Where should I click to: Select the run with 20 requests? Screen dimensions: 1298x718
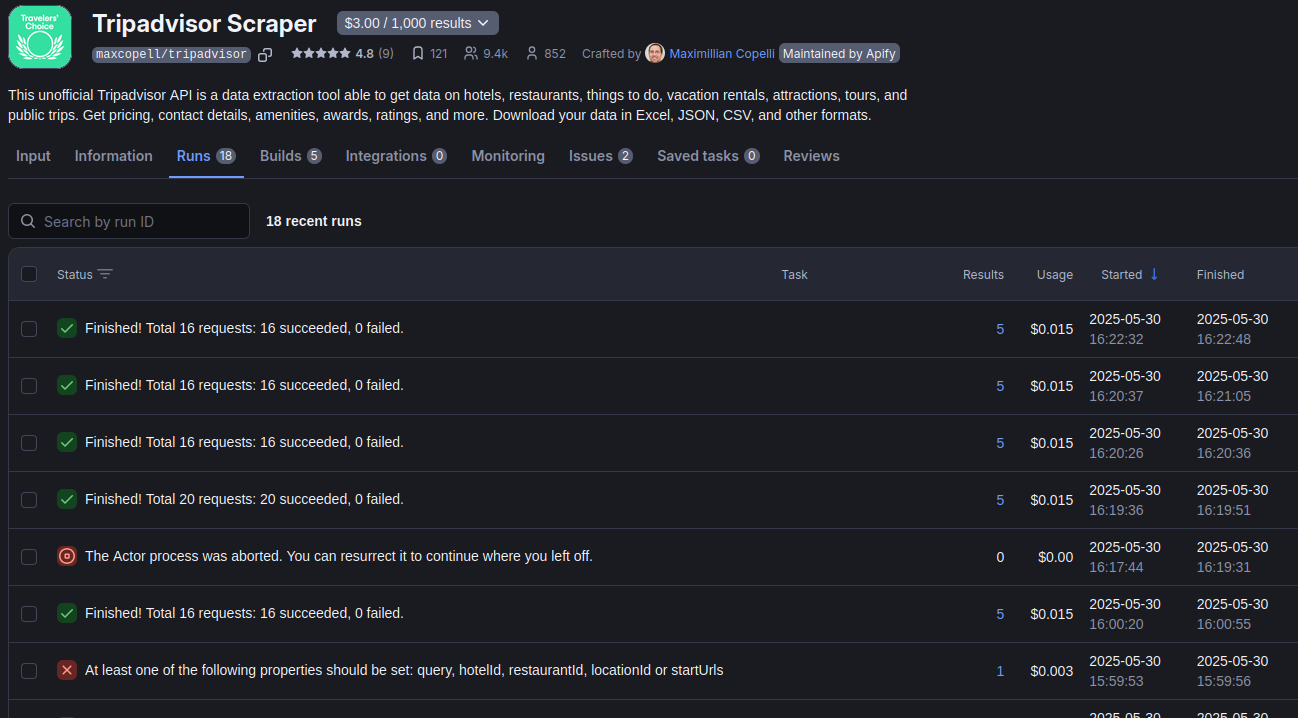(x=29, y=500)
